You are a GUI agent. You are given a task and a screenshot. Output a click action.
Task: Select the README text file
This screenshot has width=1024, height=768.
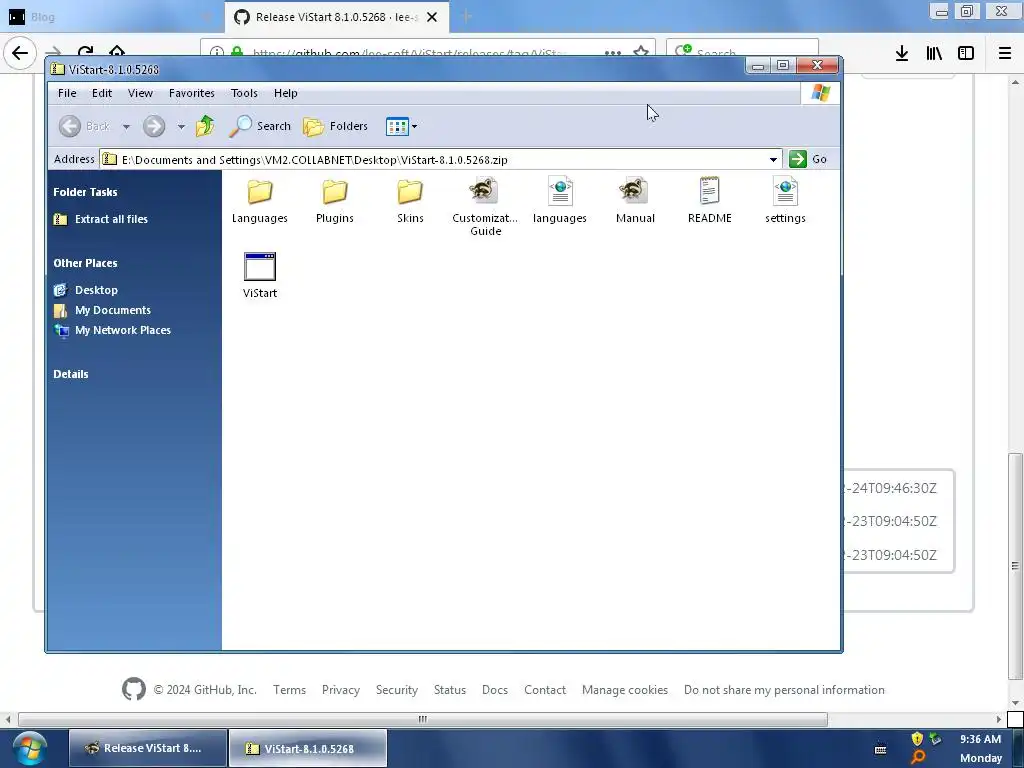[x=709, y=200]
